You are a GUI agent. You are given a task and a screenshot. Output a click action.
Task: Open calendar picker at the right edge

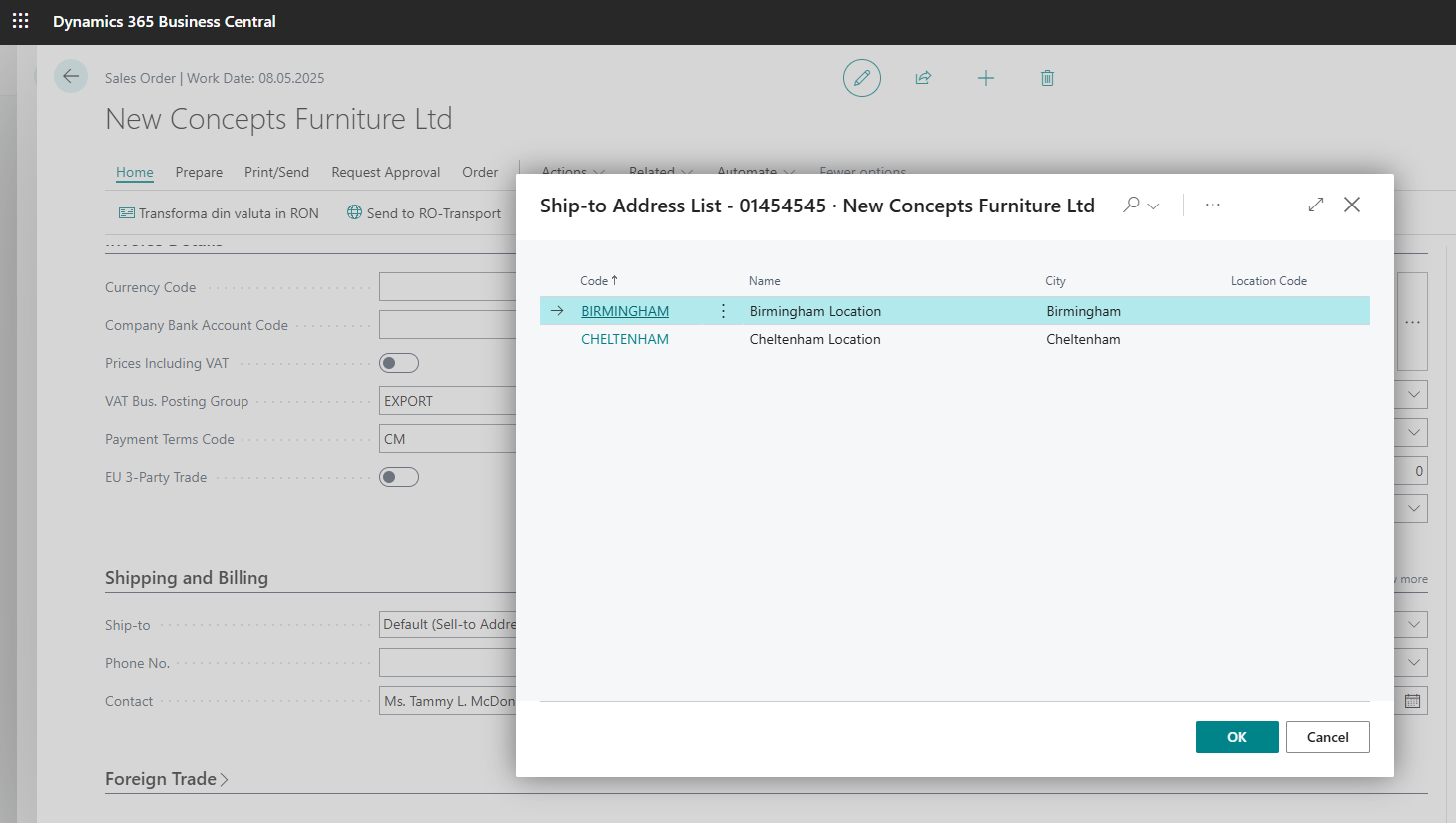click(1412, 701)
